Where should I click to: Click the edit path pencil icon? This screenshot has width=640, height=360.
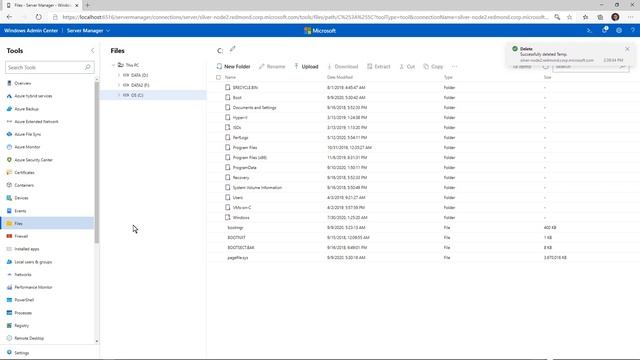(x=233, y=49)
